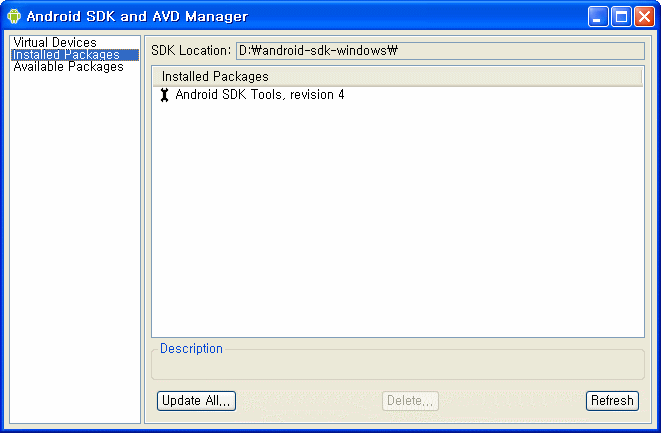Open the Virtual Devices page

[x=55, y=42]
